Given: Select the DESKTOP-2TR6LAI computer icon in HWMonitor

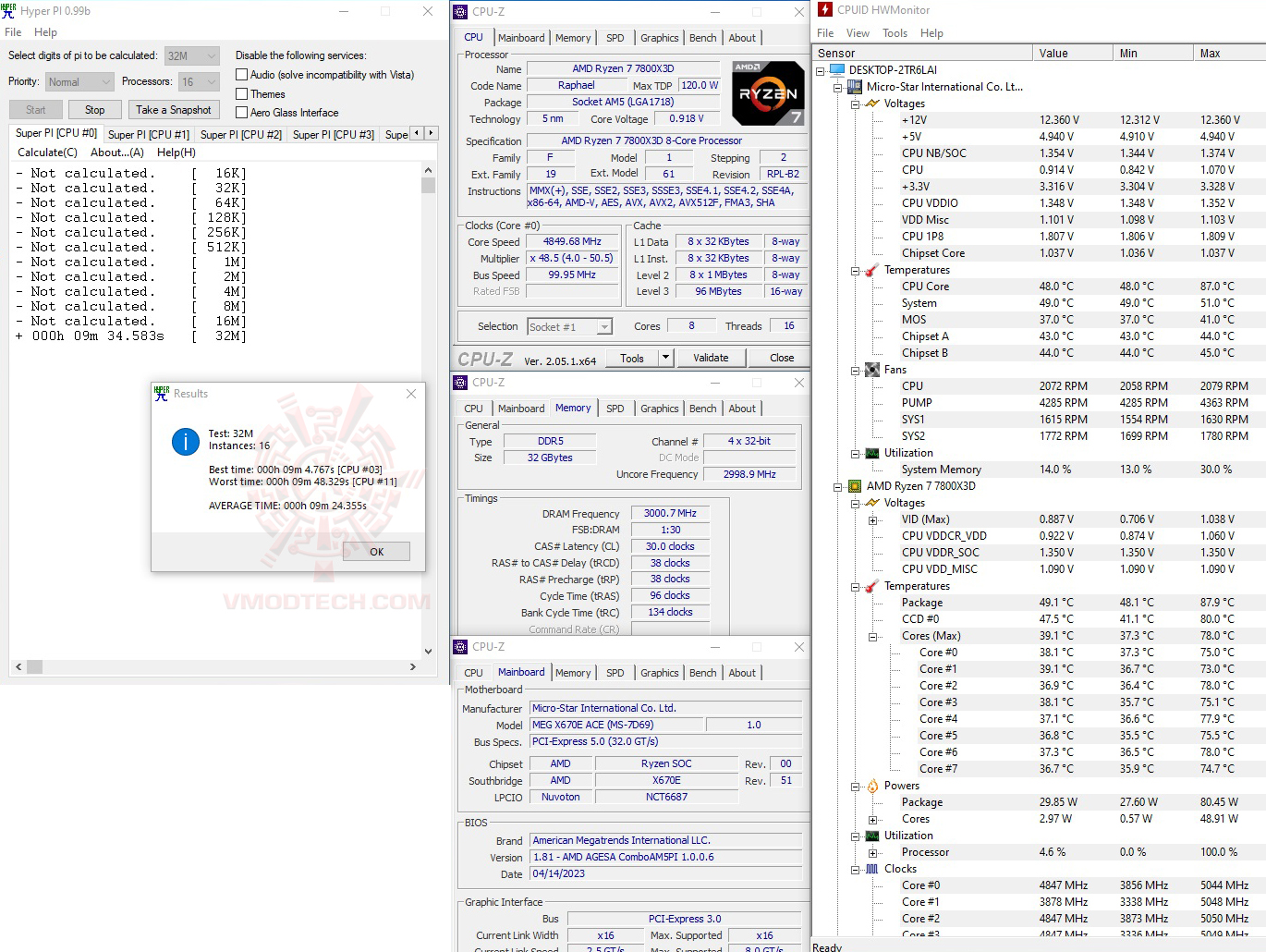Looking at the screenshot, I should coord(837,70).
